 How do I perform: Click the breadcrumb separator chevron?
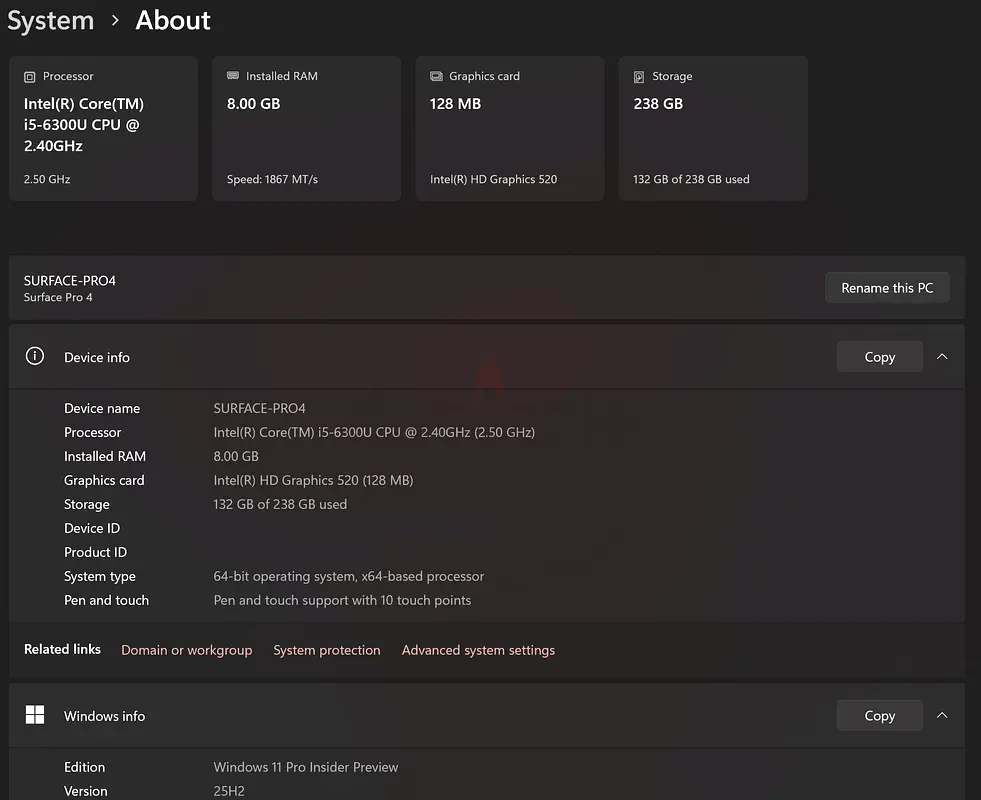coord(114,21)
